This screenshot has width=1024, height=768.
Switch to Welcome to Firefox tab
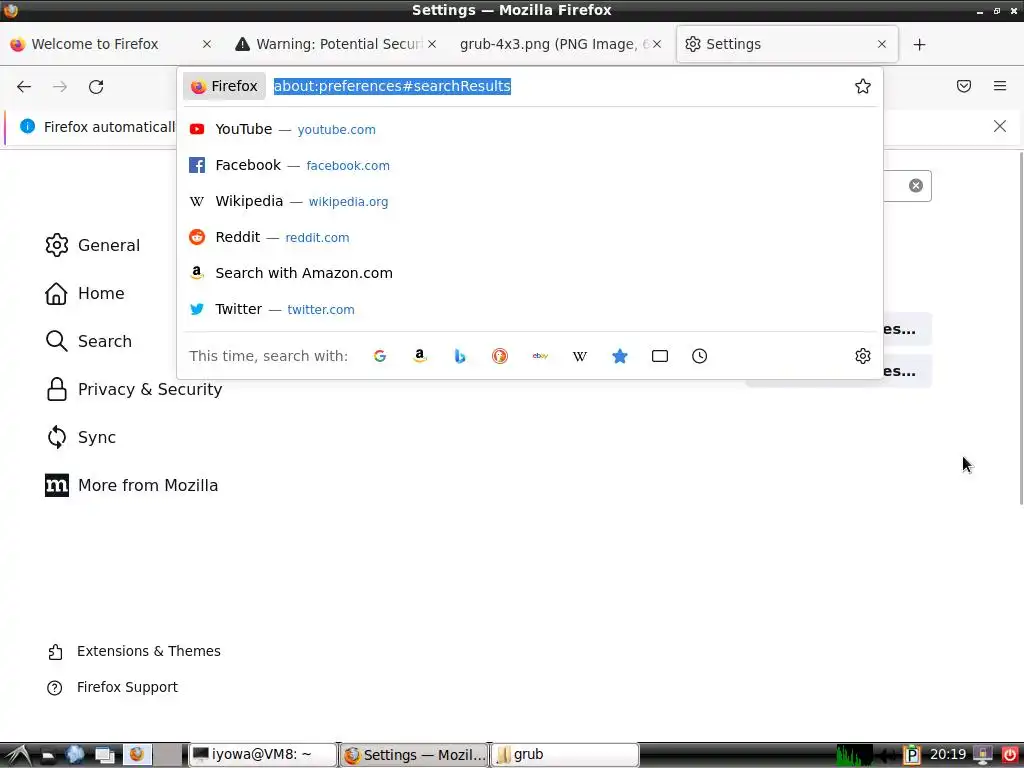click(110, 44)
